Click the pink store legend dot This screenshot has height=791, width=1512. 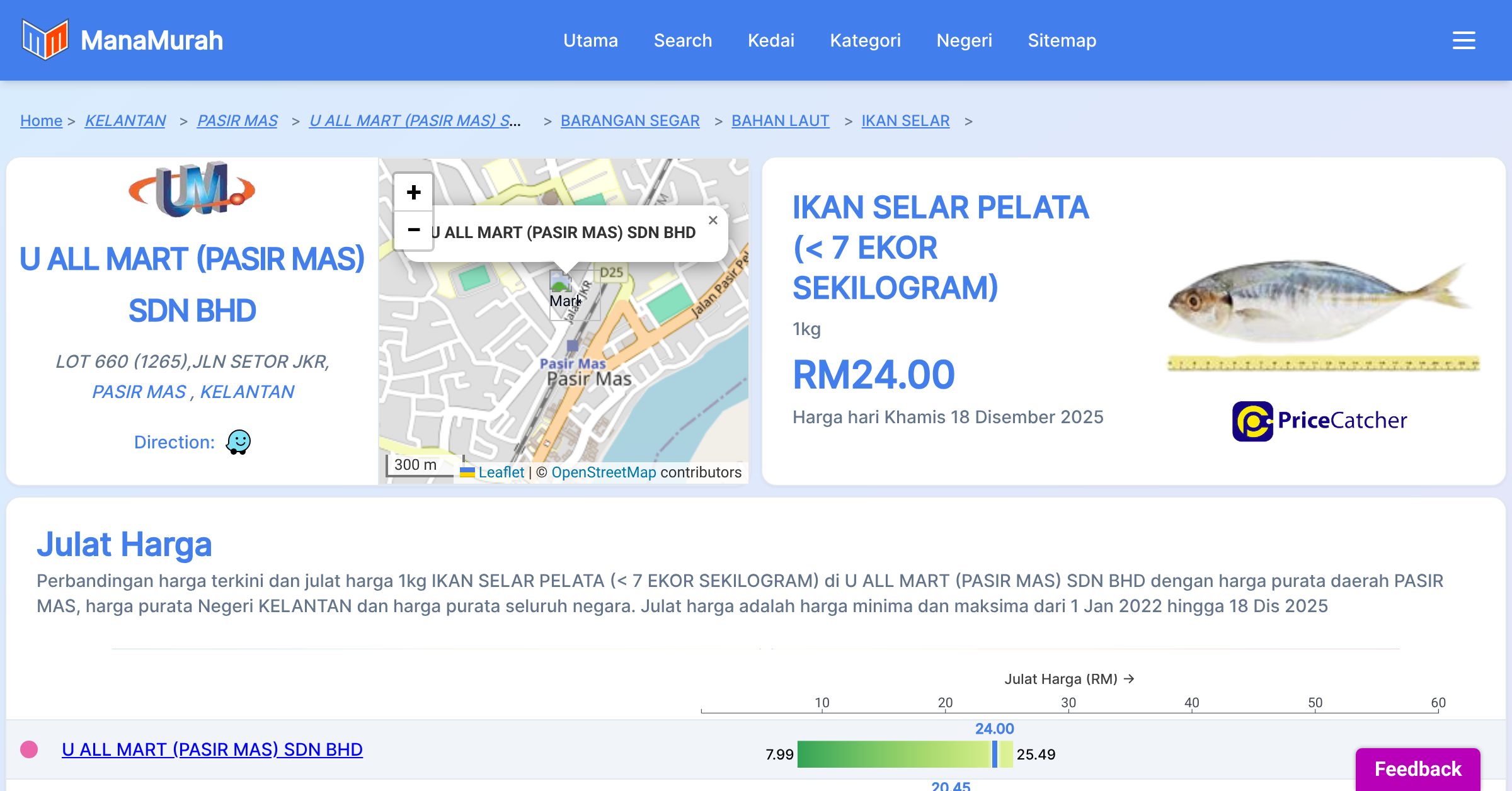click(x=29, y=749)
